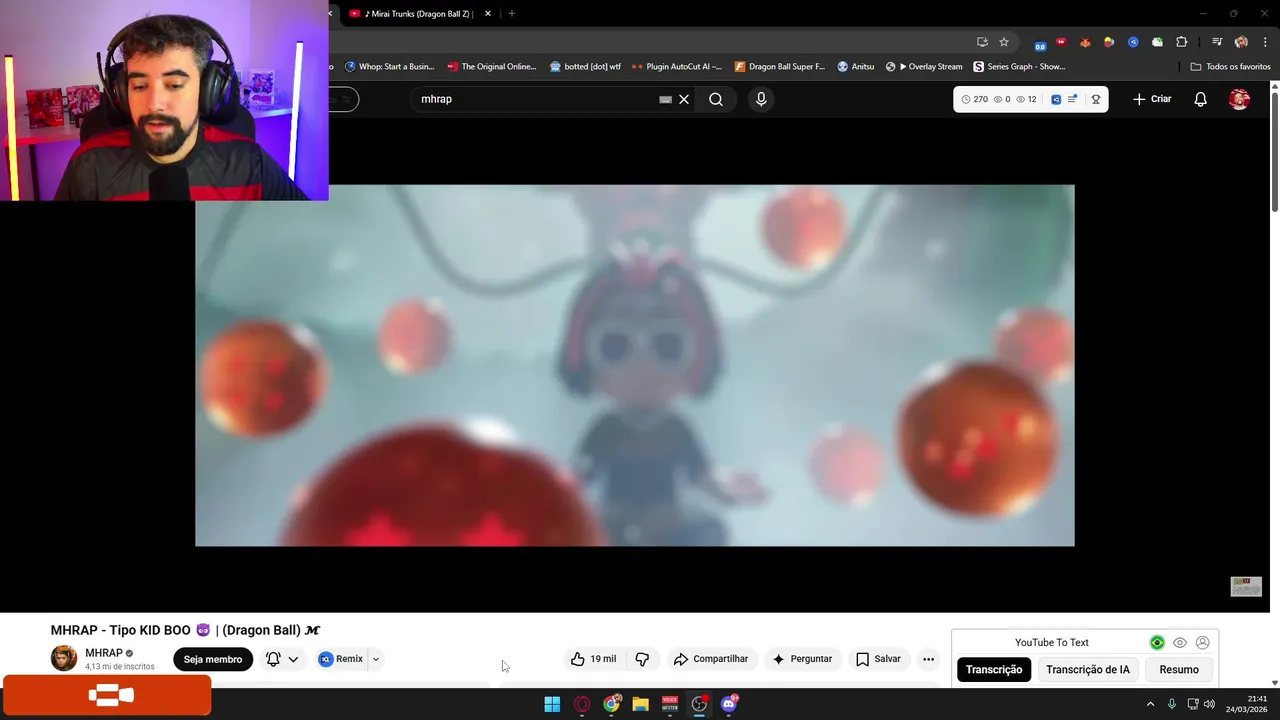Open the botted [dot] wtf bookmark
Image resolution: width=1280 pixels, height=720 pixels.
pos(586,67)
